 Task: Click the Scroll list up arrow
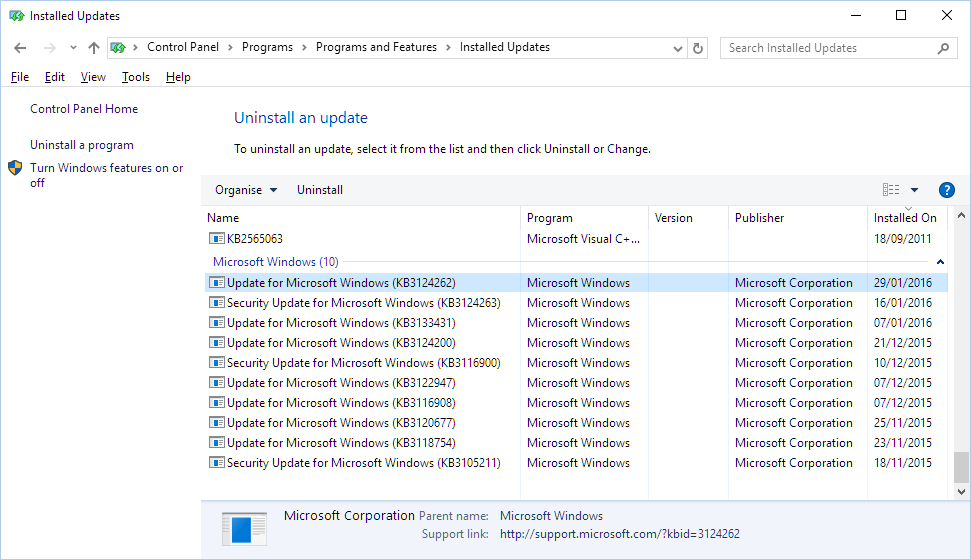tap(961, 216)
